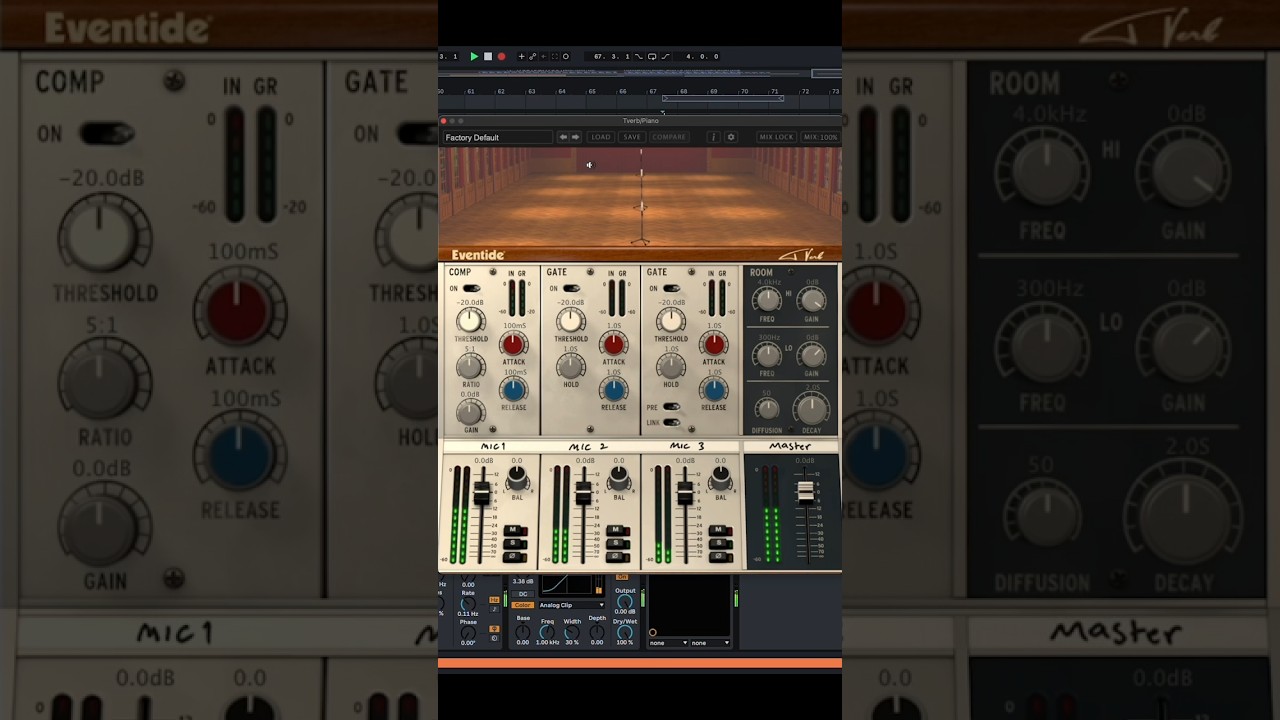Mute Mic 1 with the M button
Viewport: 1280px width, 720px height.
pos(515,530)
